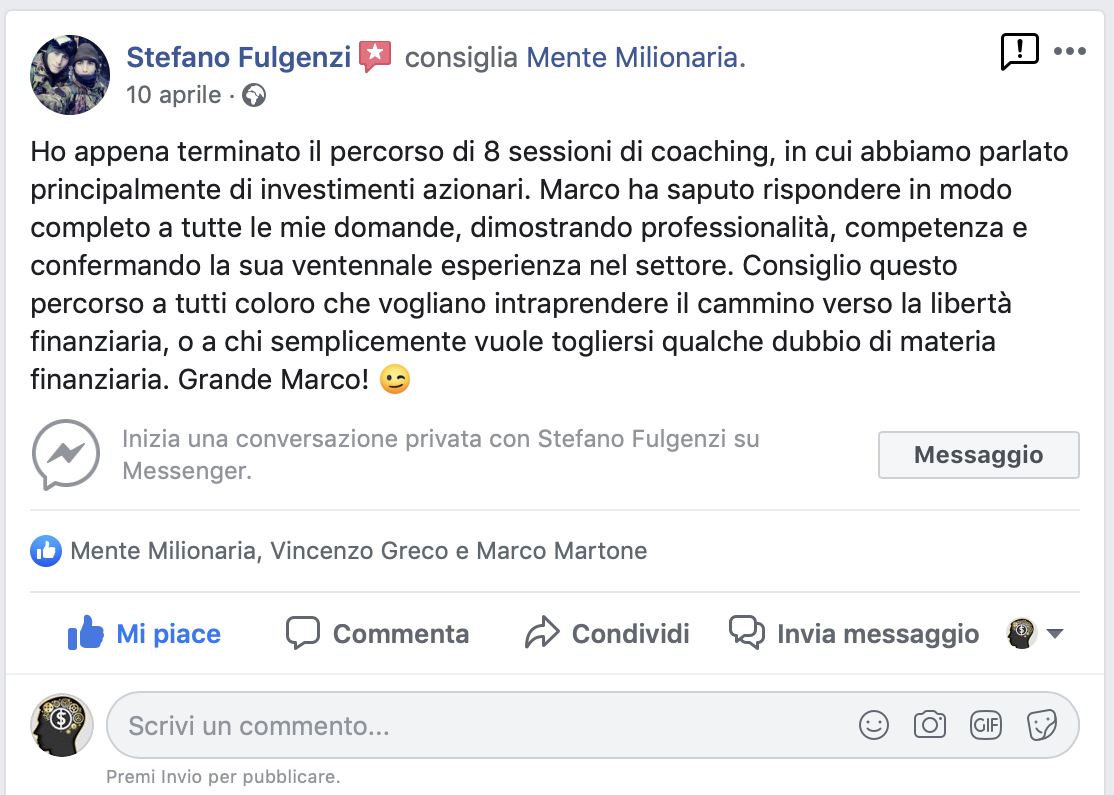Open the 10 aprile post timestamp
Screen dimensions: 1114x795
(174, 95)
